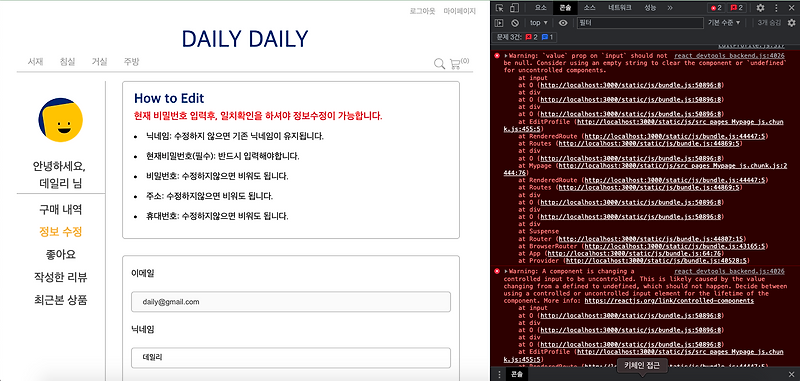
Task: Click the 안녕하세요, 데일리 님 greeting
Action: (x=60, y=175)
